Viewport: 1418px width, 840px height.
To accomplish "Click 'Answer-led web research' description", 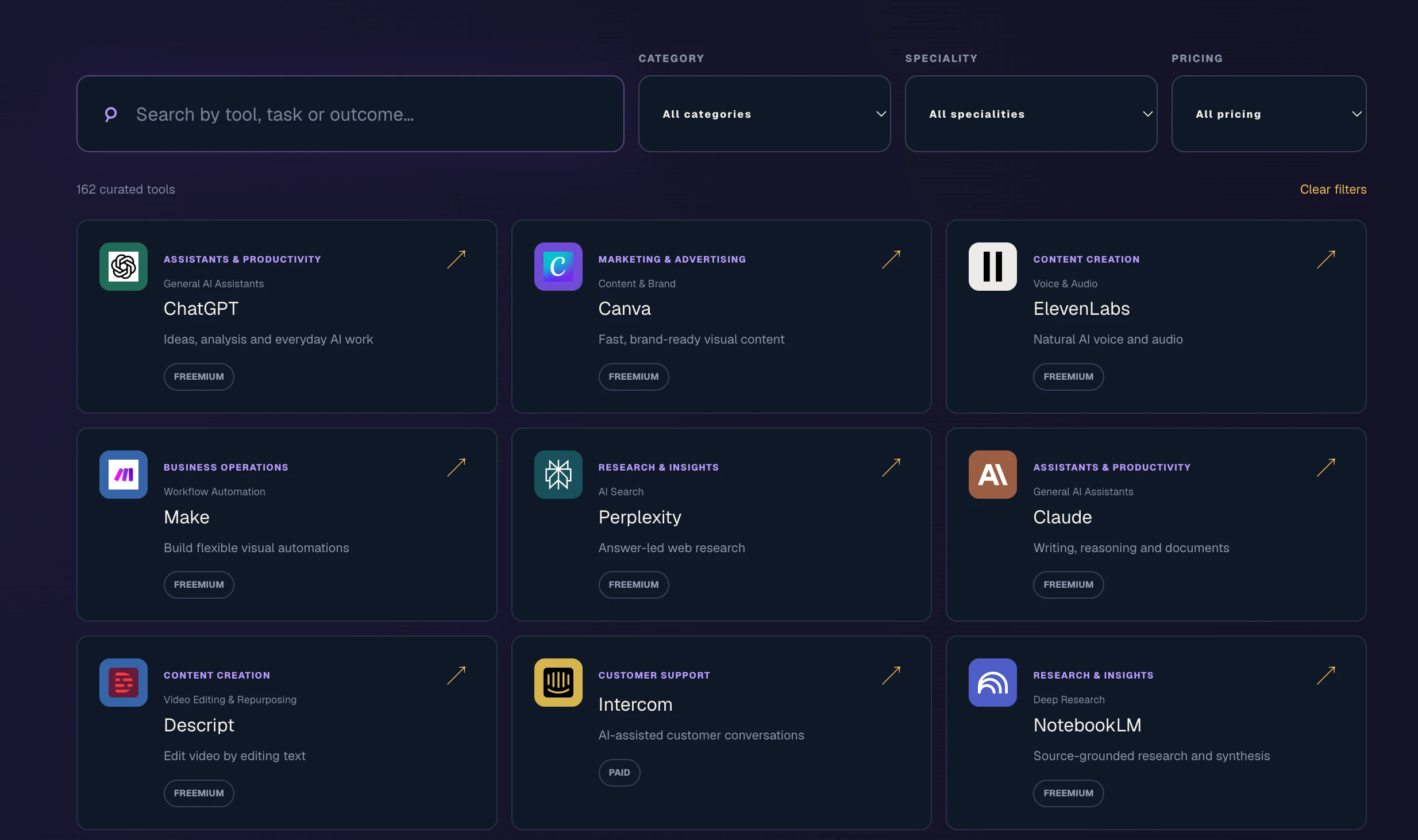I will pos(672,548).
